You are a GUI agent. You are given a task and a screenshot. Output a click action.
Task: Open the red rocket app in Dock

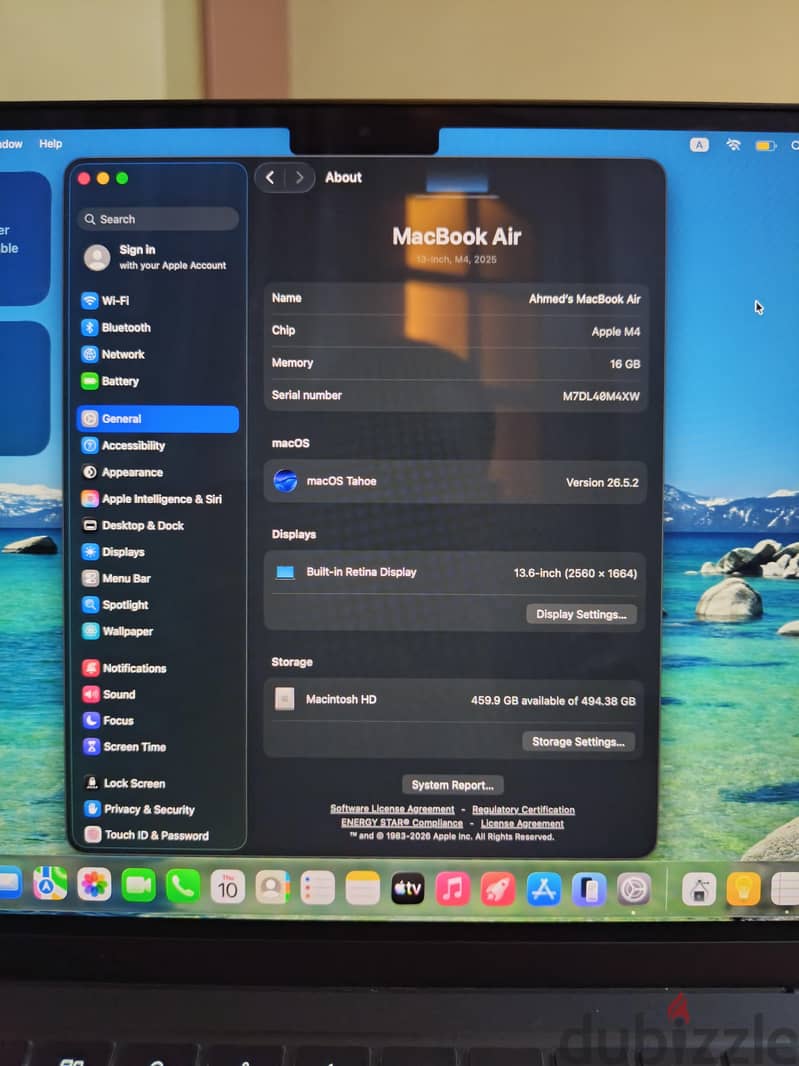(x=498, y=889)
